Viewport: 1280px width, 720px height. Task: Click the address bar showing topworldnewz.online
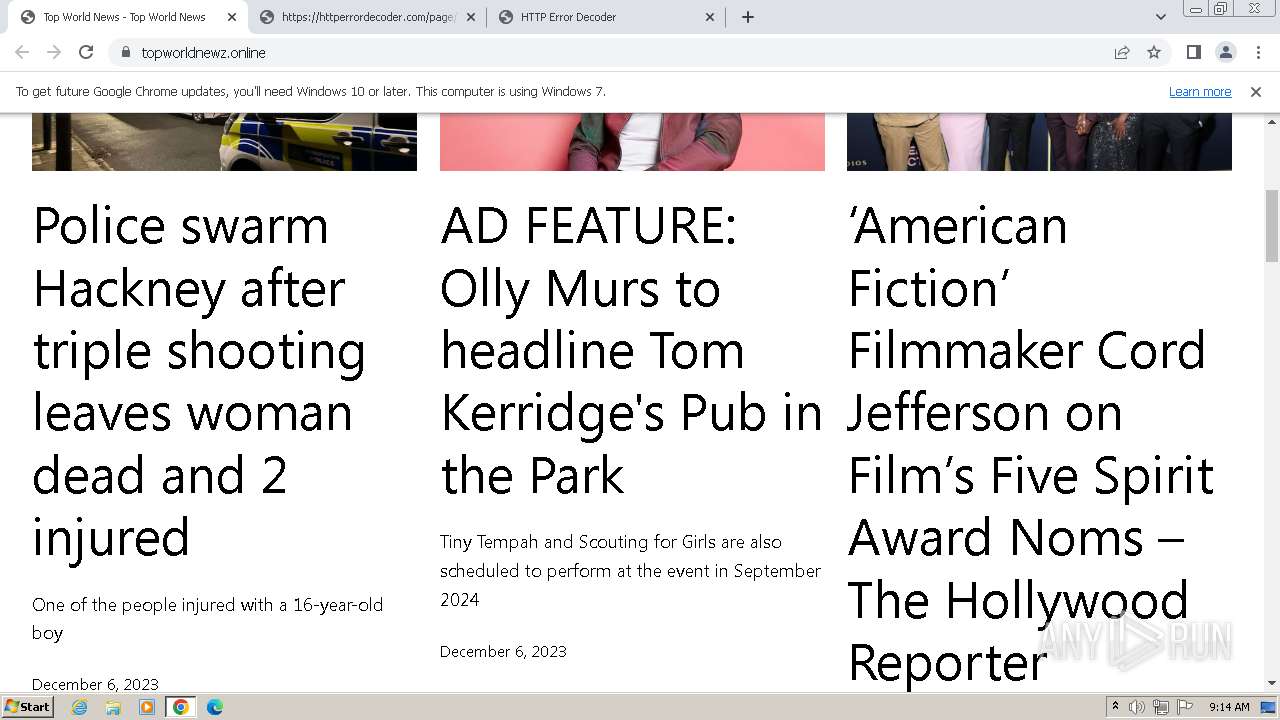[620, 52]
